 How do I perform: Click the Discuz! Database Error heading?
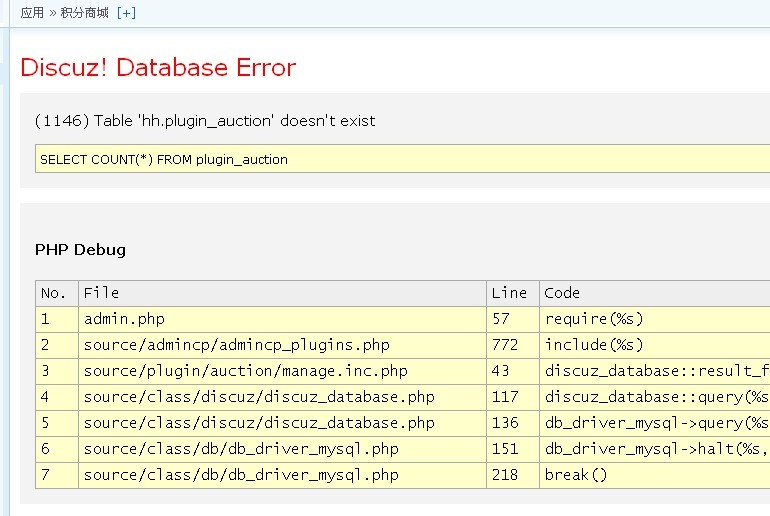point(158,68)
